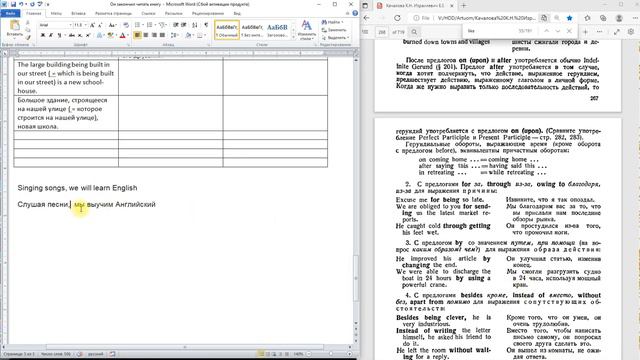
Task: Toggle Bold formatting
Action: [43, 36]
